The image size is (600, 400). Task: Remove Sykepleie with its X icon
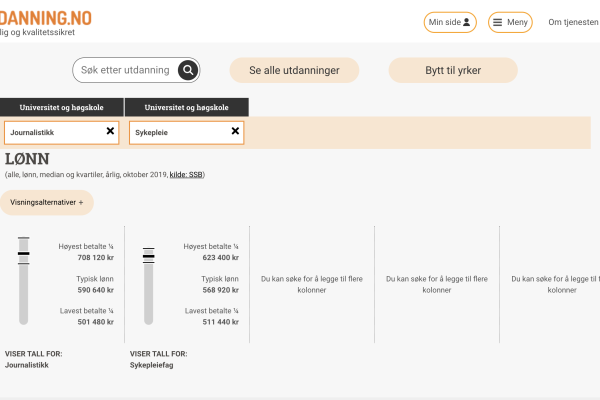(235, 131)
